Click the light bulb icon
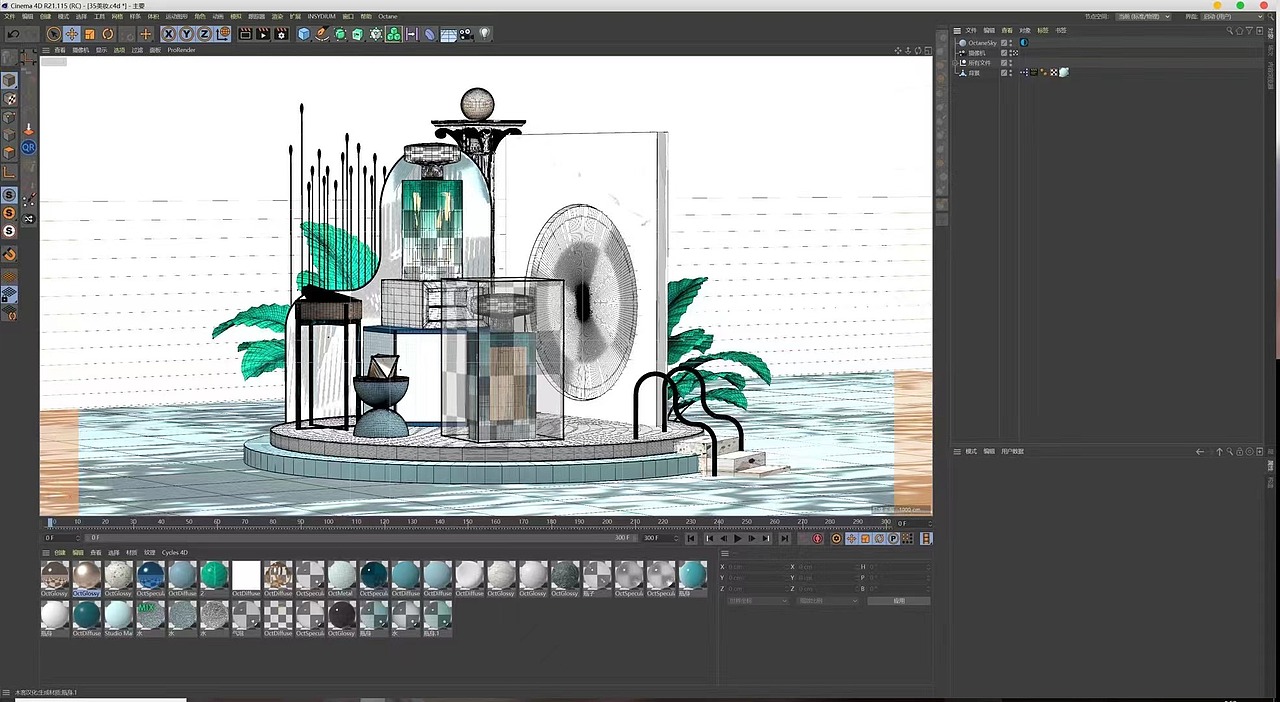The width and height of the screenshot is (1280, 702). click(485, 34)
